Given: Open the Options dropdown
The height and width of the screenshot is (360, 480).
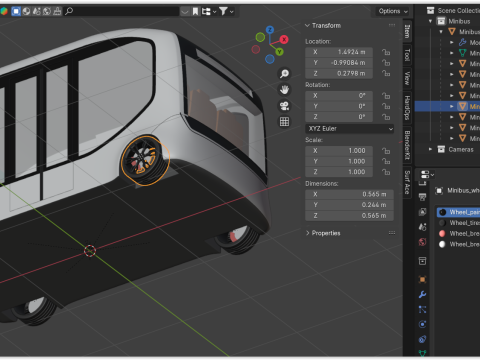Looking at the screenshot, I should pos(393,11).
